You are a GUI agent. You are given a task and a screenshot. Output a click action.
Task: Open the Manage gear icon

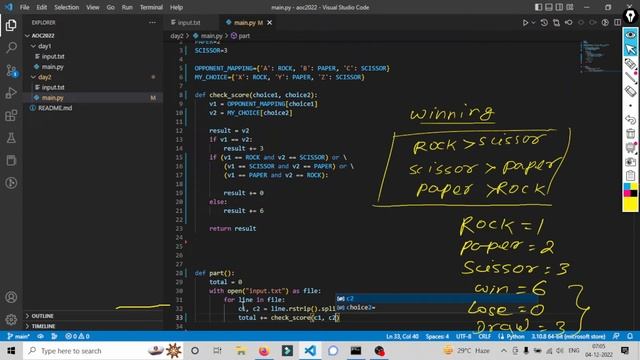point(11,319)
